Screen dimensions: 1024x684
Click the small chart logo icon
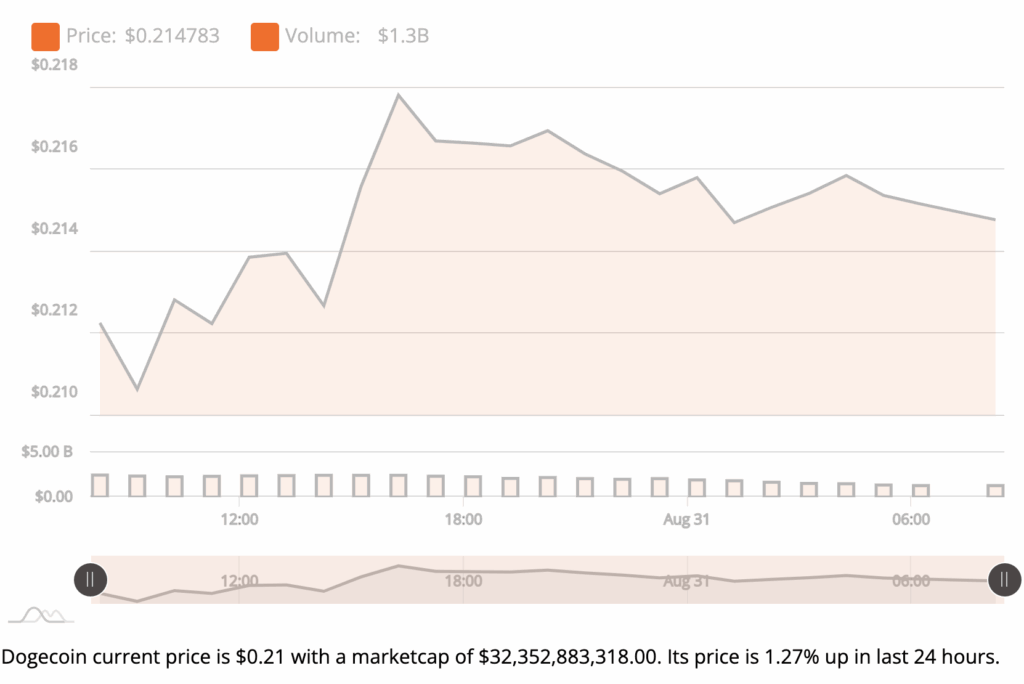click(41, 613)
